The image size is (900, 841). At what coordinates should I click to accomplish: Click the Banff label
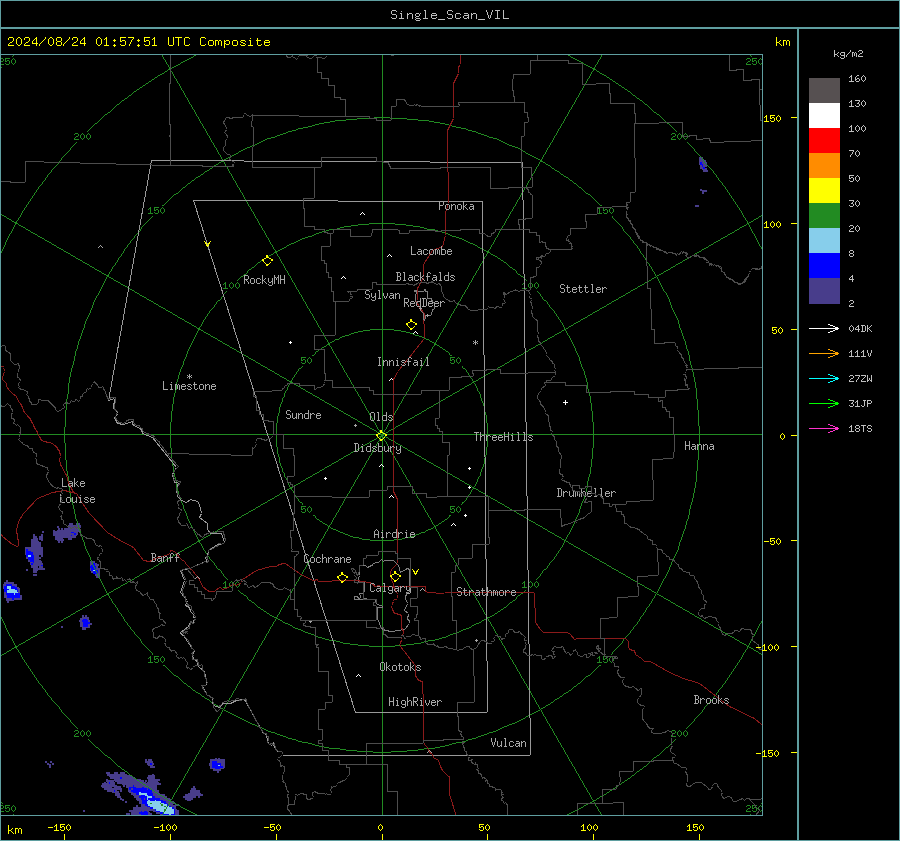pos(165,557)
